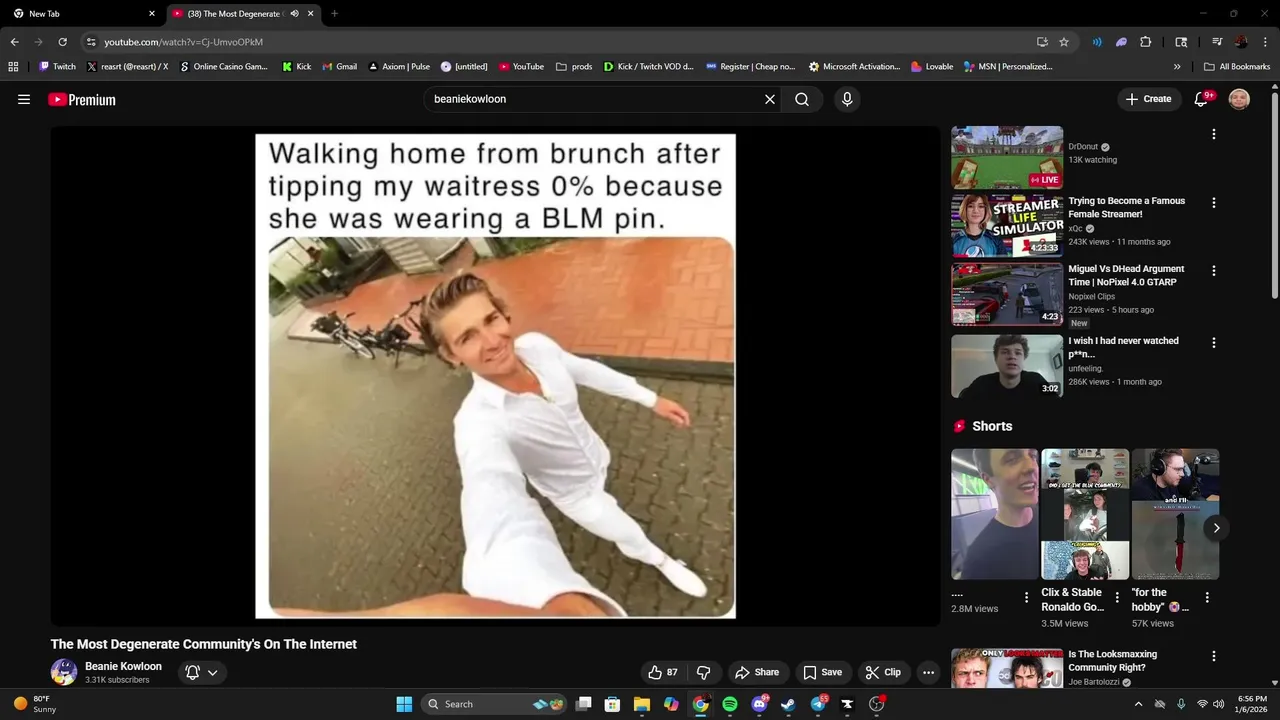This screenshot has height=720, width=1280.
Task: Open Spotify from the taskbar
Action: click(730, 704)
